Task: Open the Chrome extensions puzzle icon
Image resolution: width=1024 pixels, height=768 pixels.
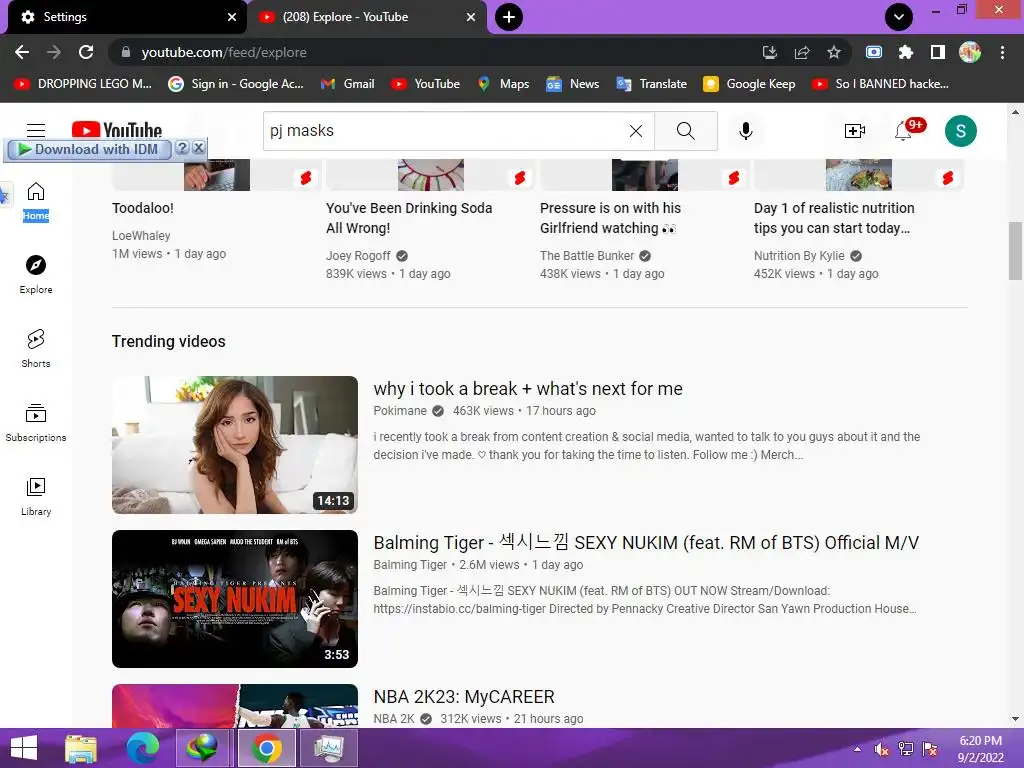Action: [x=905, y=52]
